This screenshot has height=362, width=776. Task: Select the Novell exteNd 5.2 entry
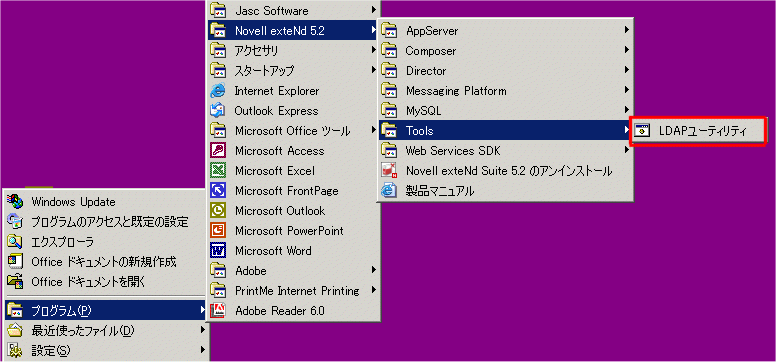[x=293, y=31]
